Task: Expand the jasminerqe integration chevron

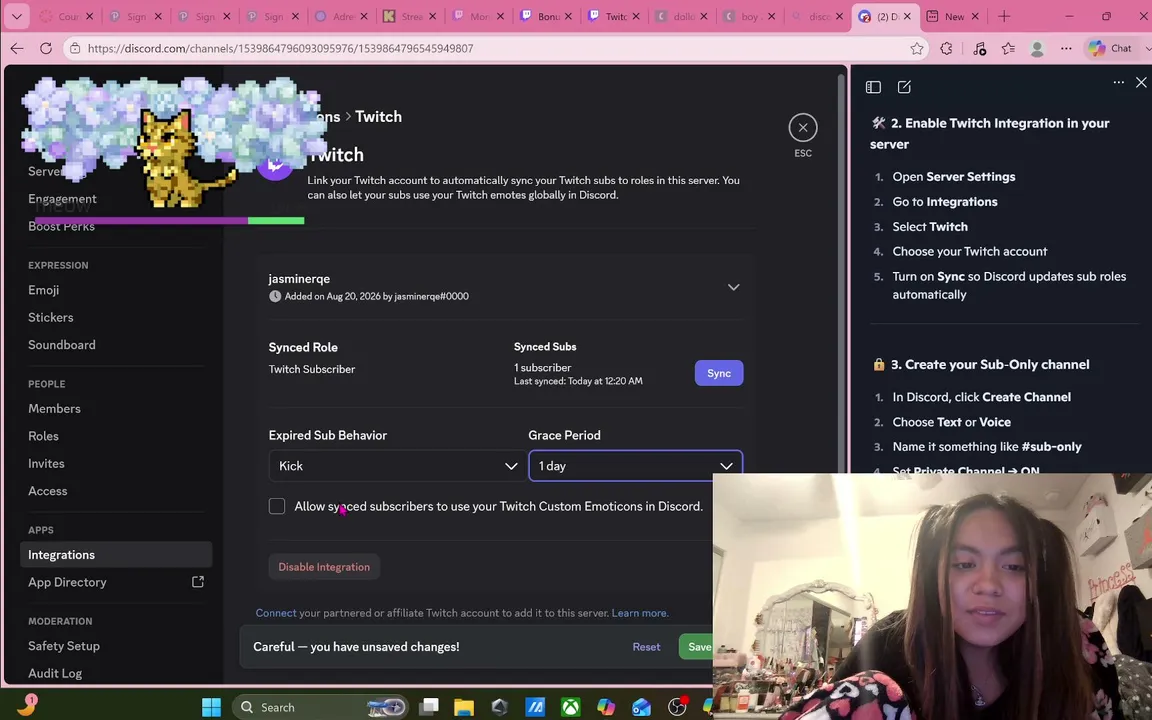Action: tap(733, 287)
